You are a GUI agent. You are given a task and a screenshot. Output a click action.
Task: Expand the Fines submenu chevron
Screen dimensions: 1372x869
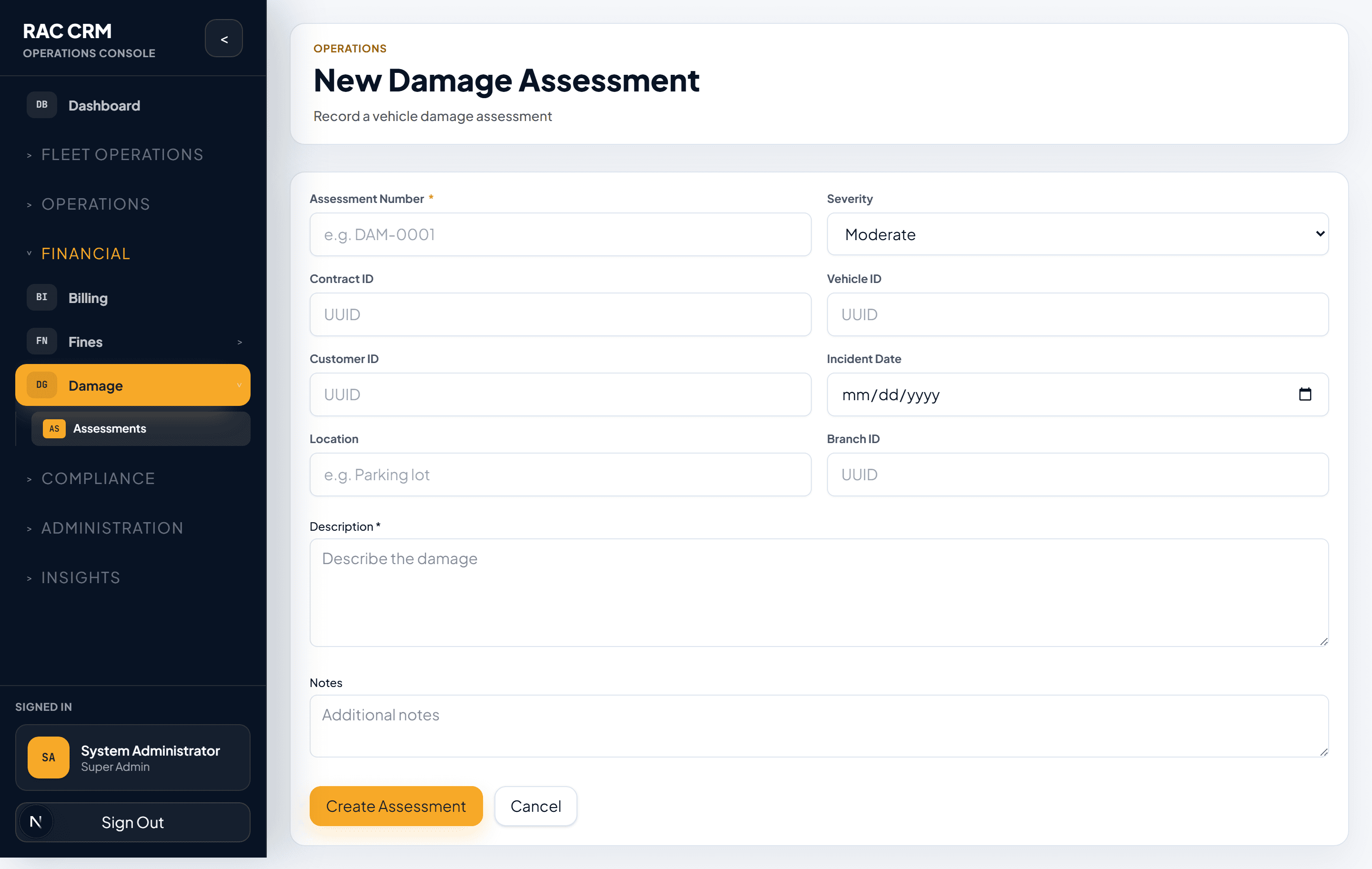coord(240,342)
